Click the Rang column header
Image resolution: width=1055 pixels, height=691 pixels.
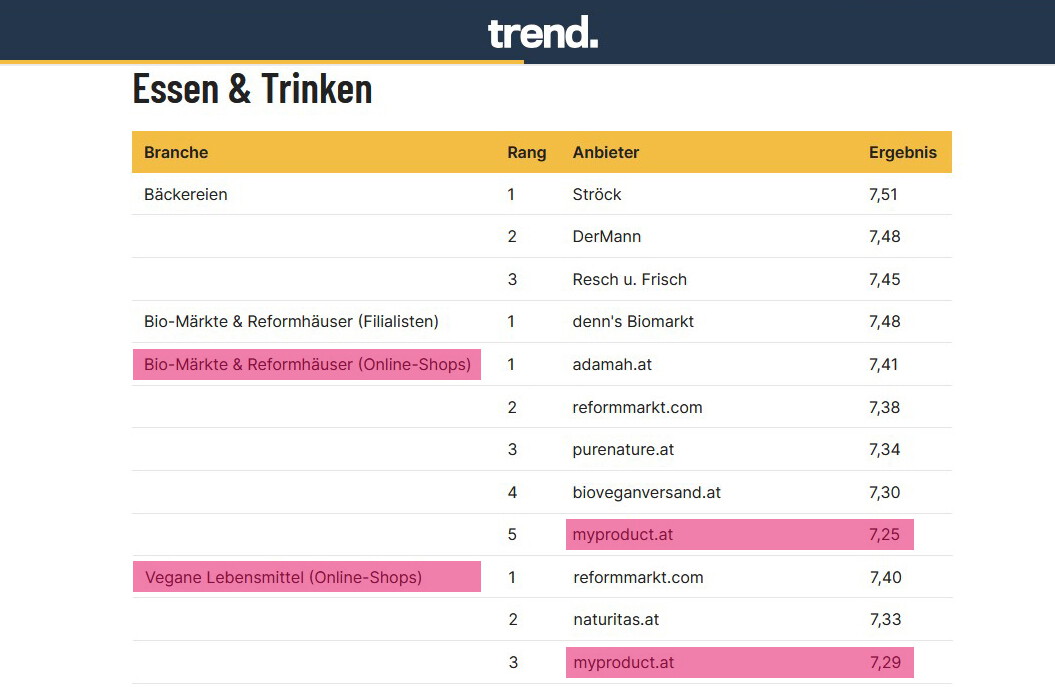(527, 152)
